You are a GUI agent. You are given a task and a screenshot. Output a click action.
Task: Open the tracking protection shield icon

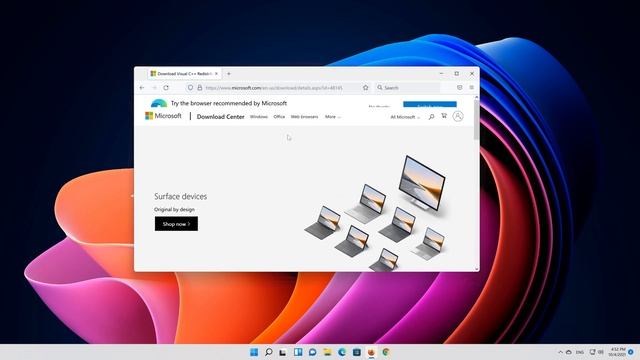coord(190,88)
